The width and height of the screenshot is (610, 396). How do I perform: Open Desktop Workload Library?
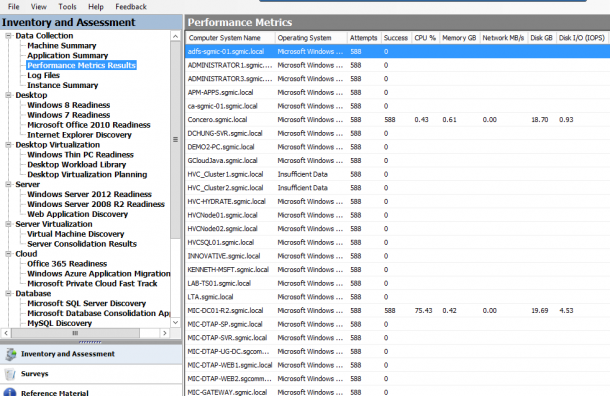[77, 165]
